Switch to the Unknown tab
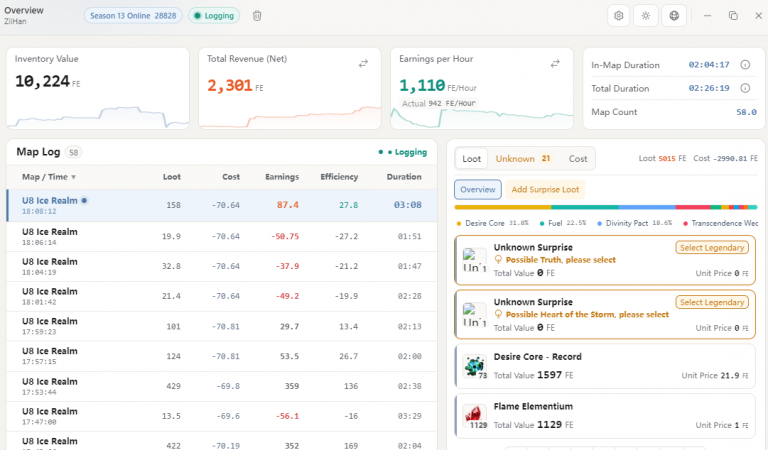Viewport: 768px width, 450px height. pos(523,159)
